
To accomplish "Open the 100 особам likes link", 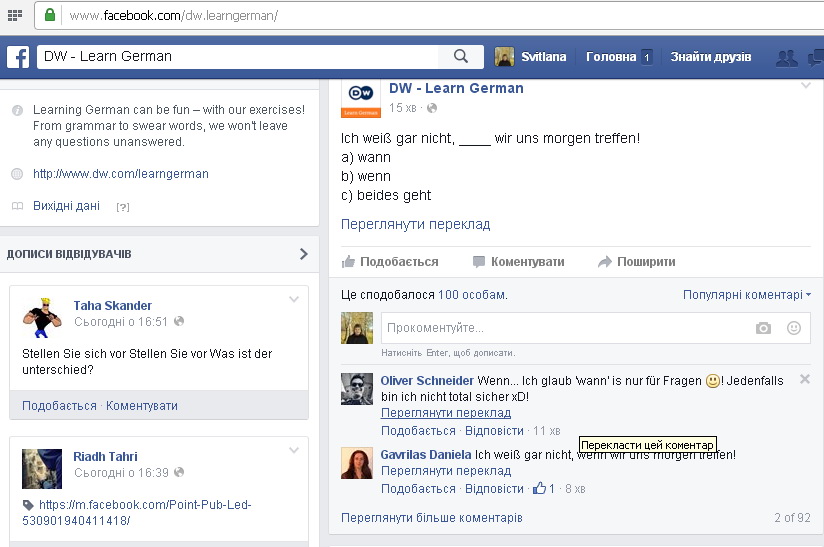I will click(472, 295).
